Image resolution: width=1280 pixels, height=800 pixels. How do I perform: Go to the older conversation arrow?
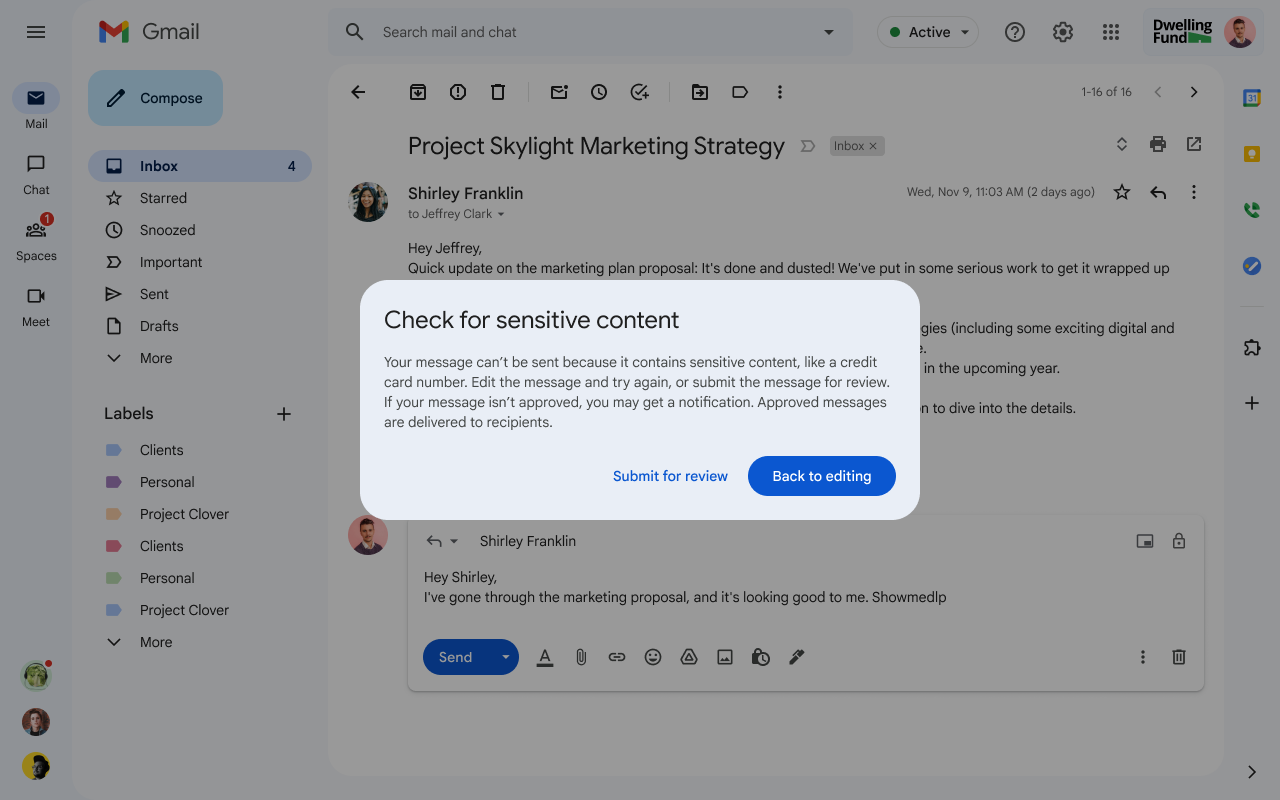click(x=1194, y=92)
